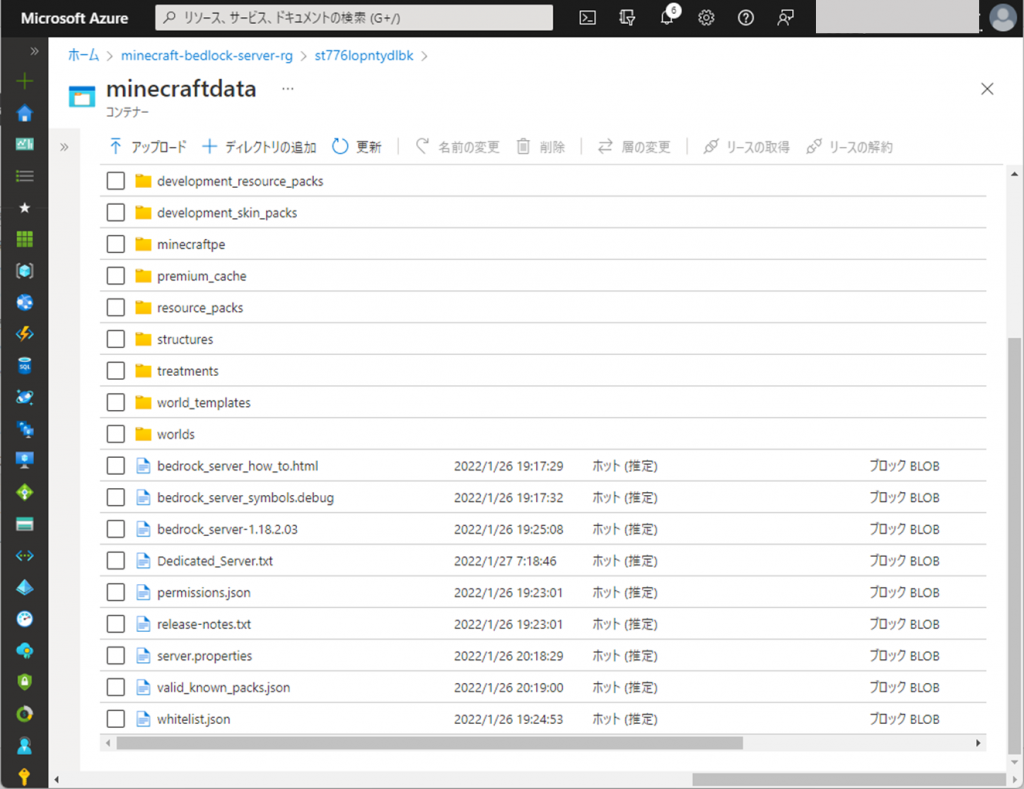Open SQL databases icon in the sidebar
This screenshot has width=1024, height=789.
25,366
